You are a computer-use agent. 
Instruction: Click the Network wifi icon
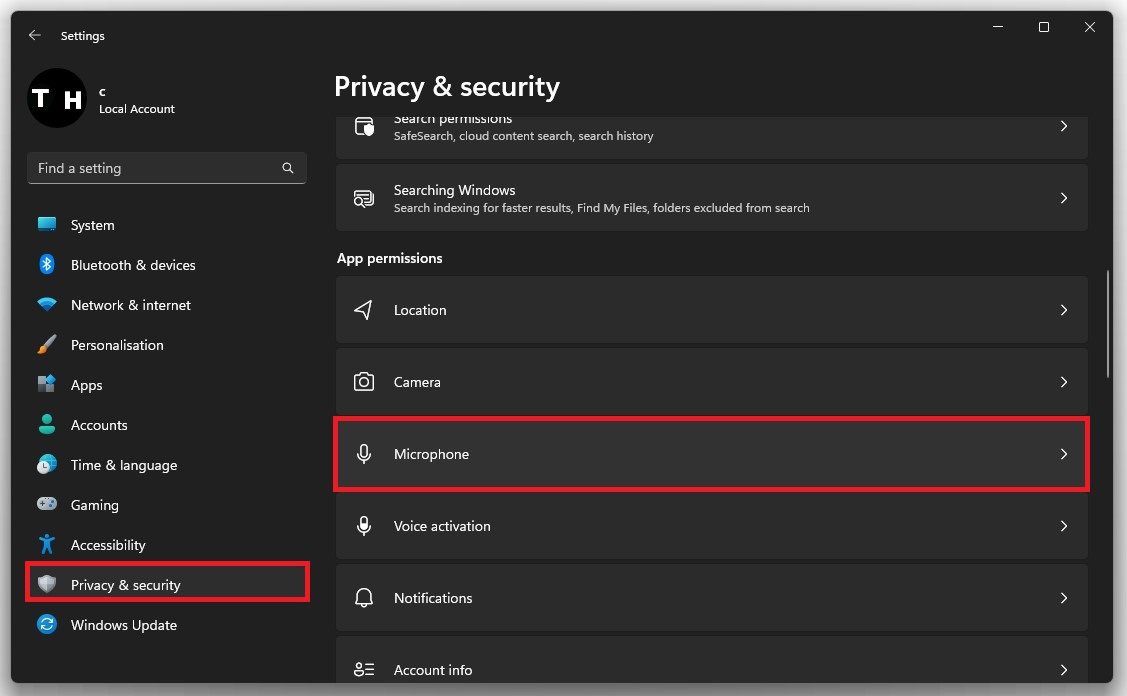click(x=47, y=305)
